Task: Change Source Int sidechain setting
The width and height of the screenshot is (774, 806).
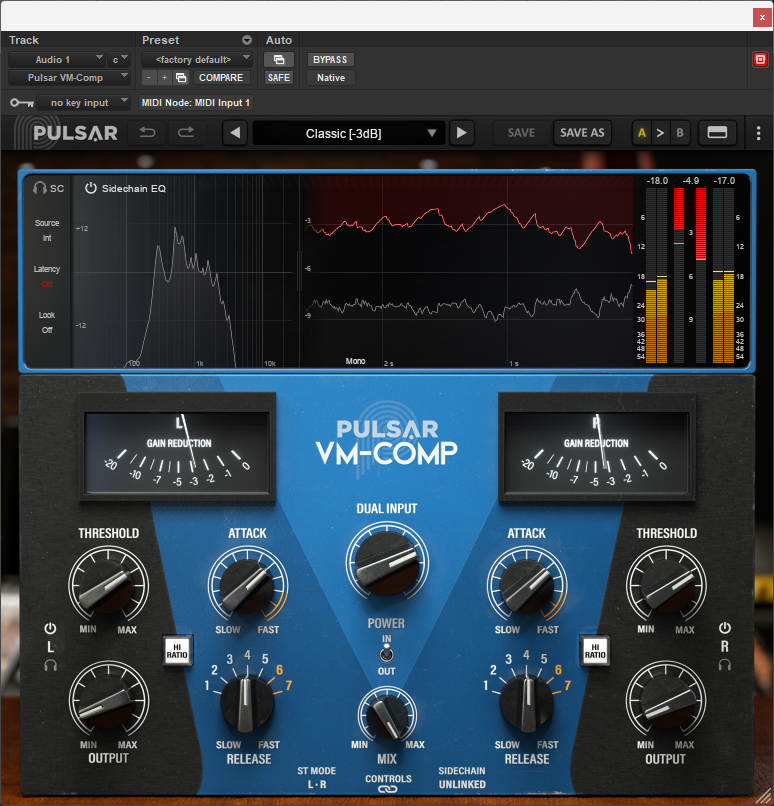Action: point(47,230)
